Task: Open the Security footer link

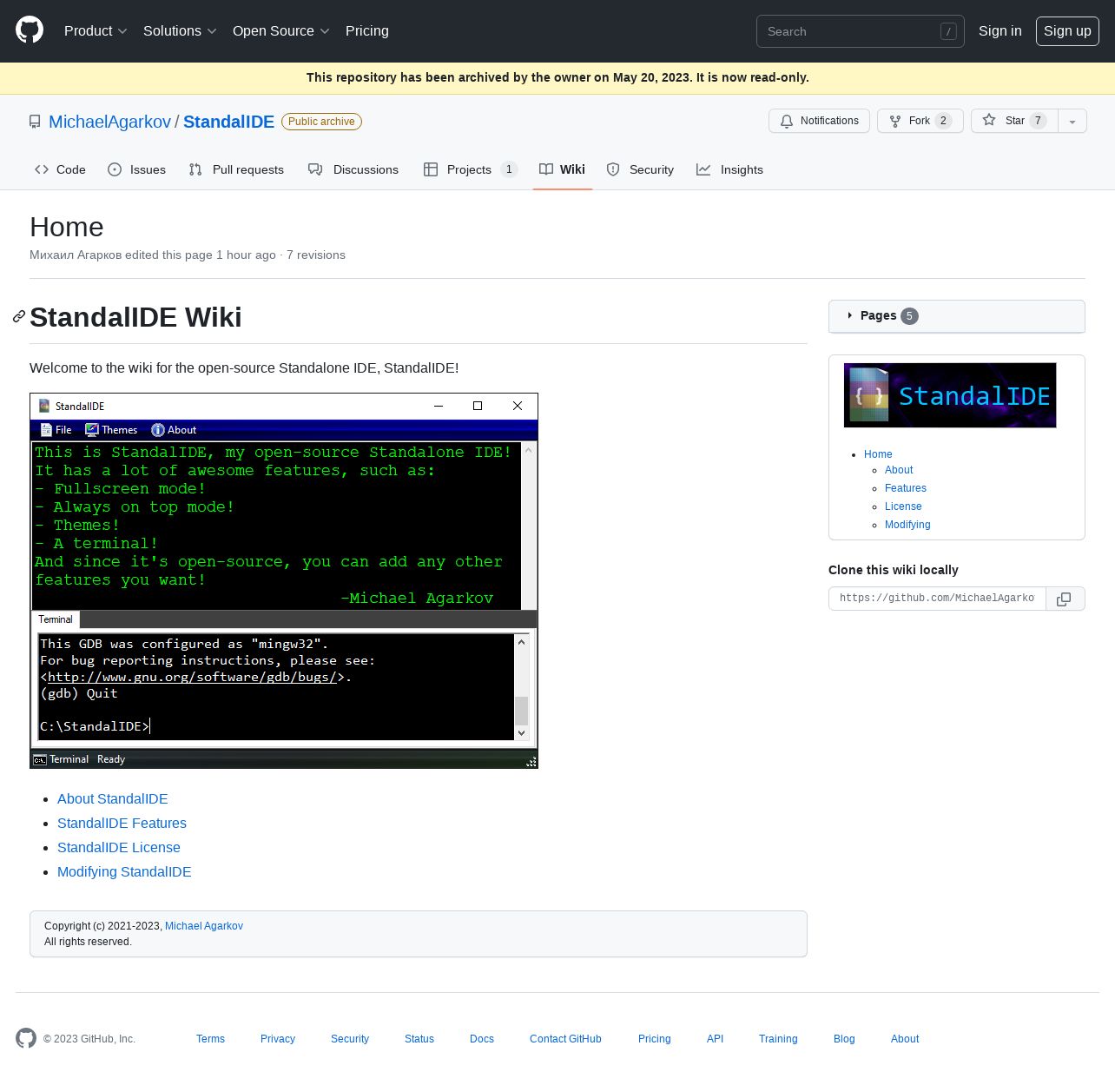Action: click(x=350, y=1039)
